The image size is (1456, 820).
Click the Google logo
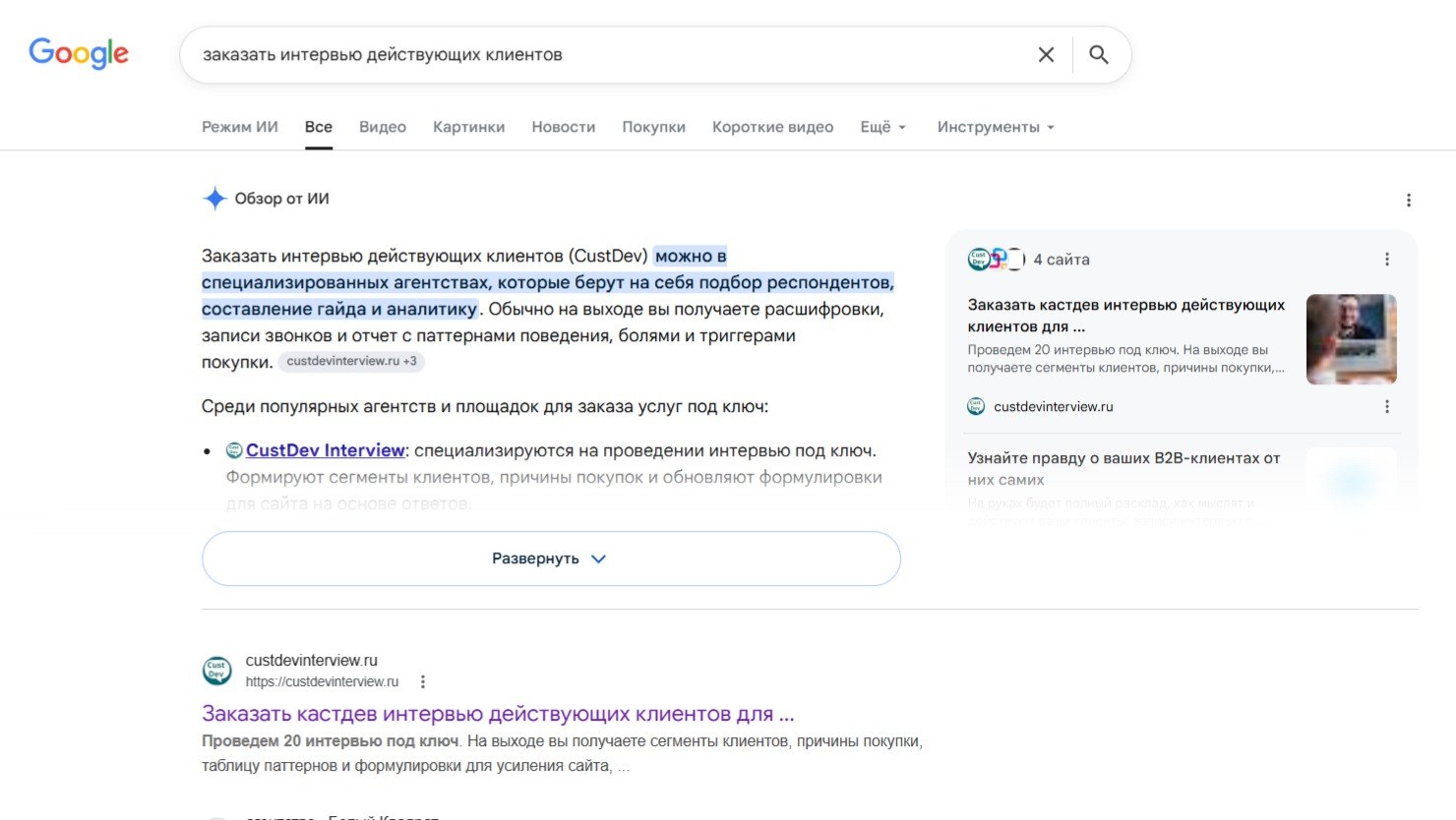pos(79,54)
